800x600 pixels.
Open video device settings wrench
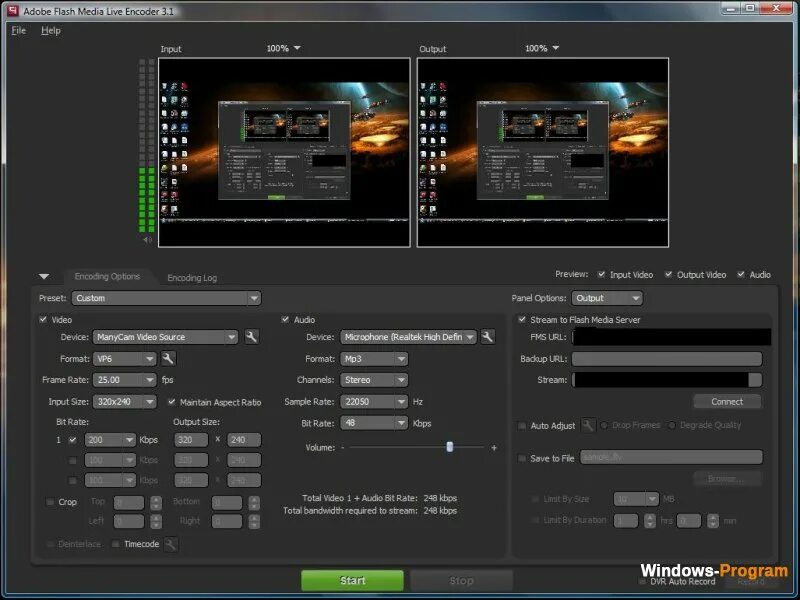click(x=252, y=337)
